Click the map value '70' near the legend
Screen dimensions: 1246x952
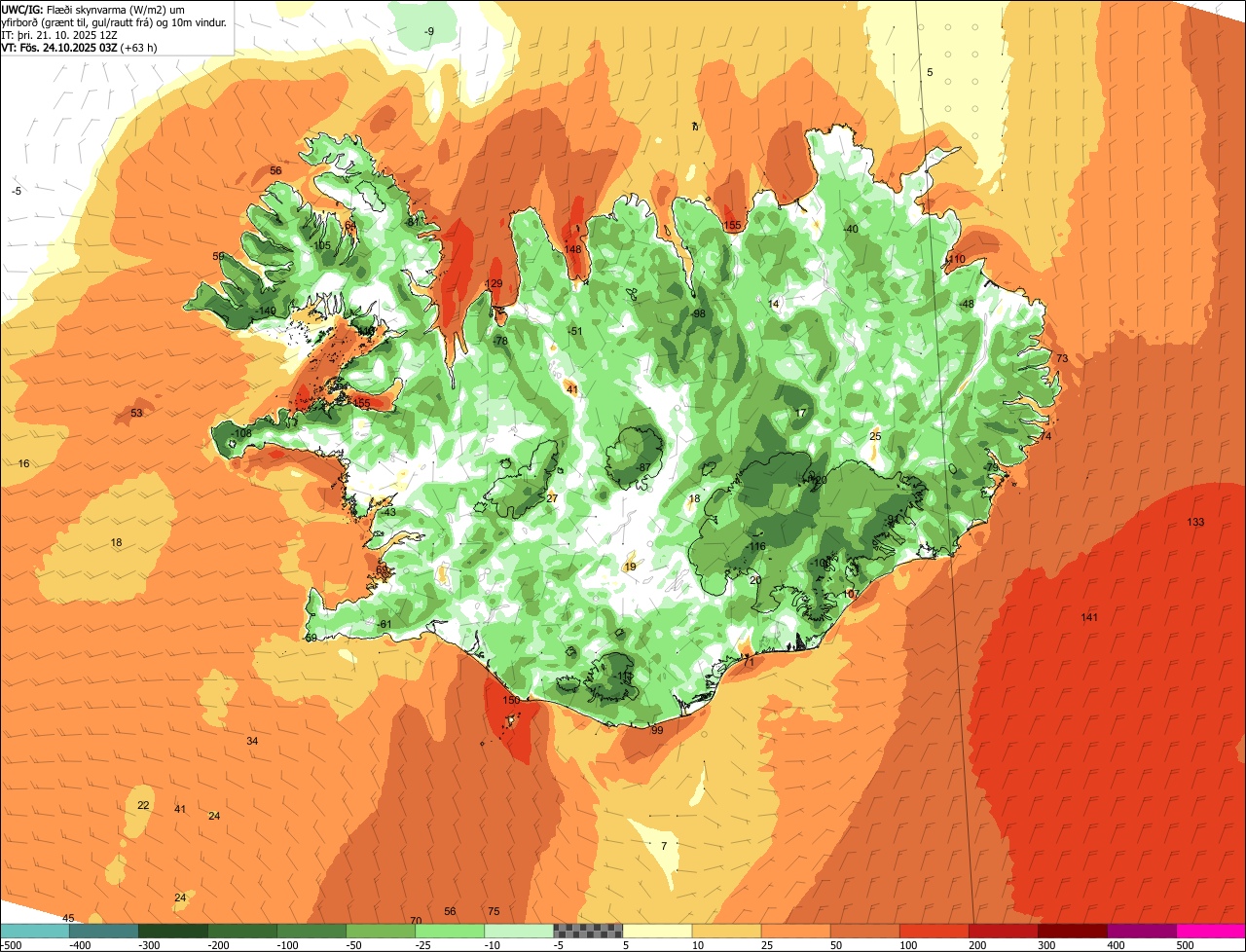coord(416,921)
